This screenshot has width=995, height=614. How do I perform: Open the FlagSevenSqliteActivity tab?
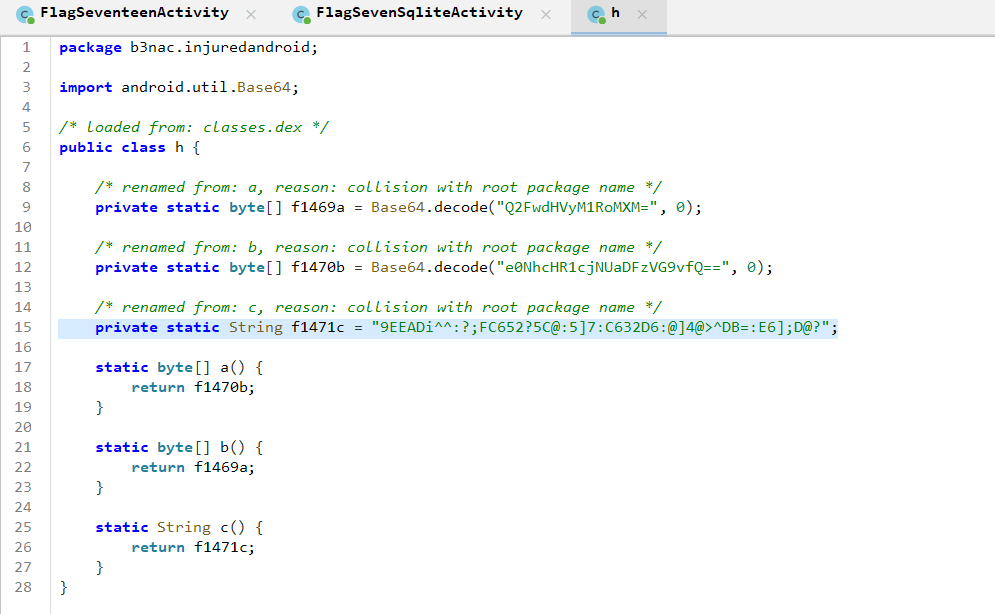tap(419, 13)
